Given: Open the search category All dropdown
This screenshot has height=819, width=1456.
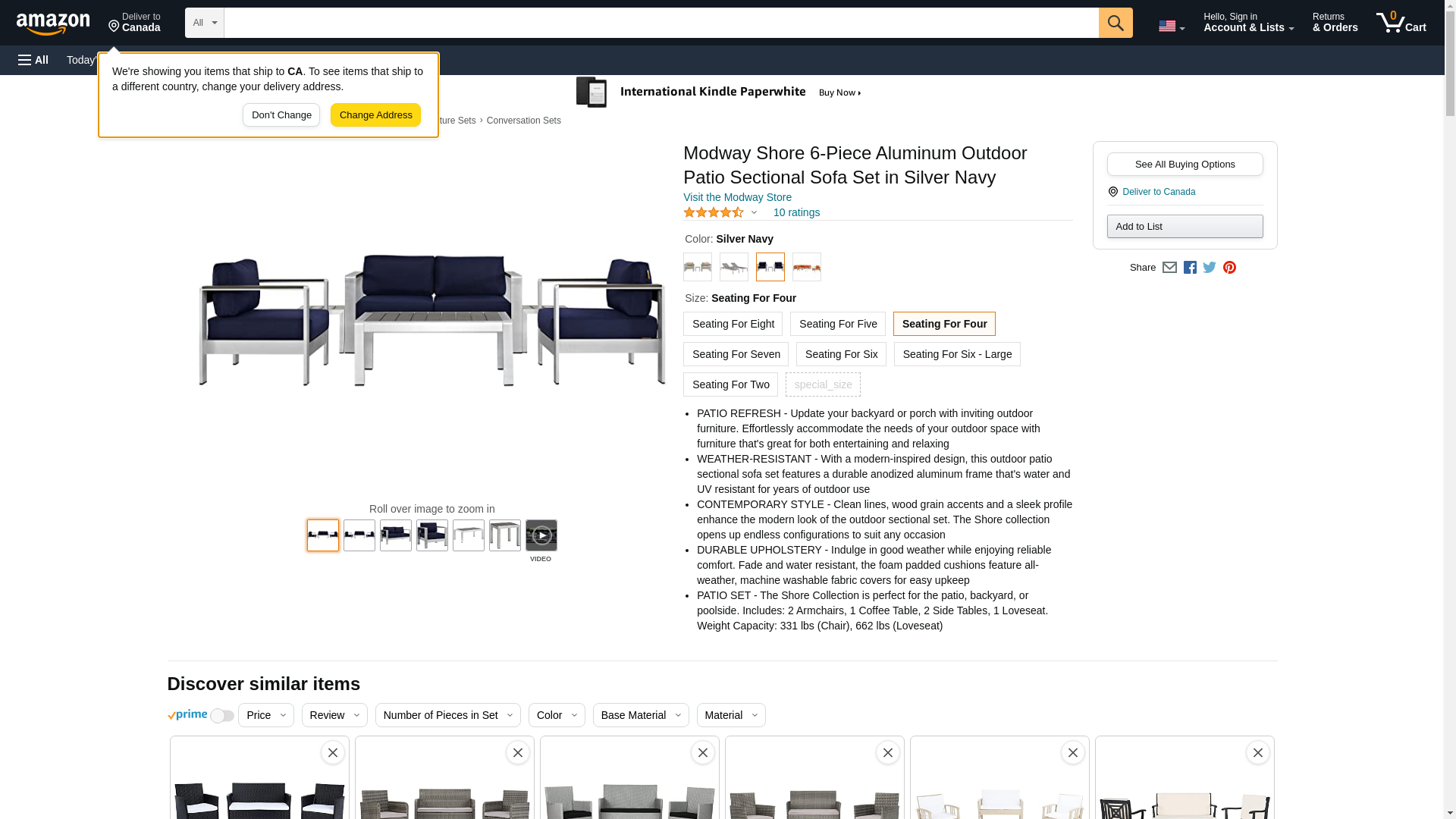Looking at the screenshot, I should (204, 23).
